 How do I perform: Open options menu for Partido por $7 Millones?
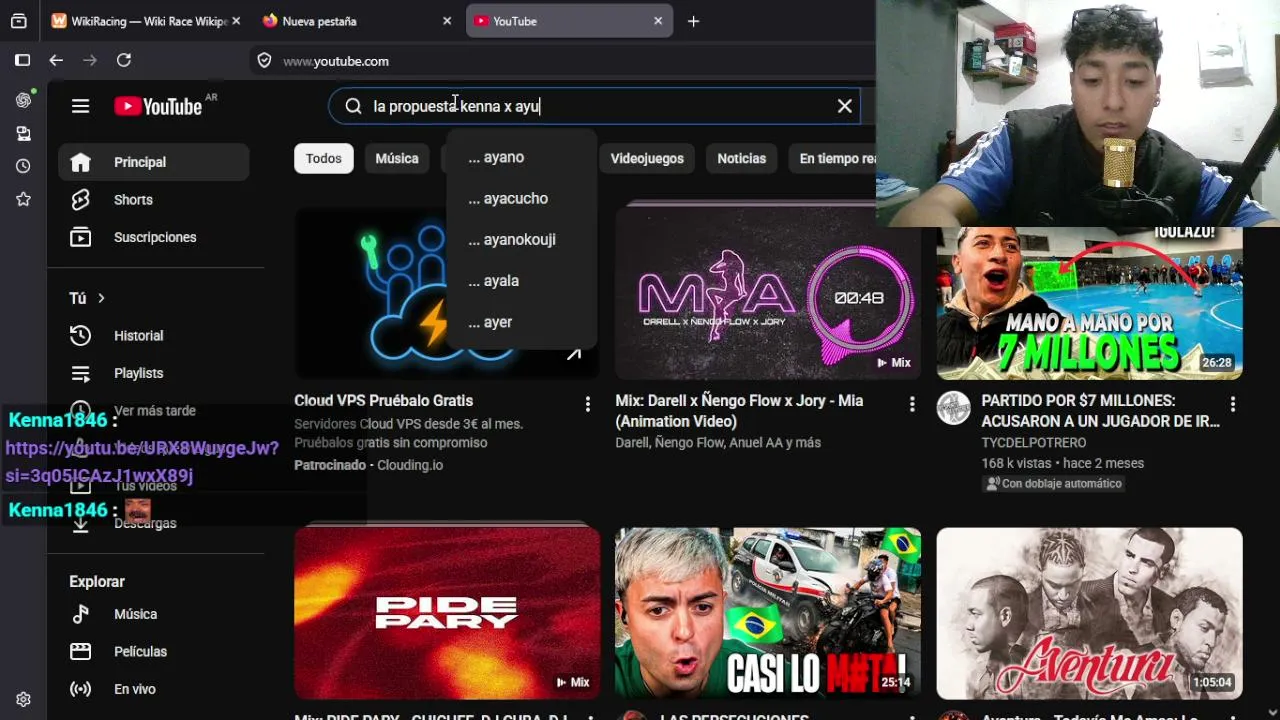coord(1233,404)
